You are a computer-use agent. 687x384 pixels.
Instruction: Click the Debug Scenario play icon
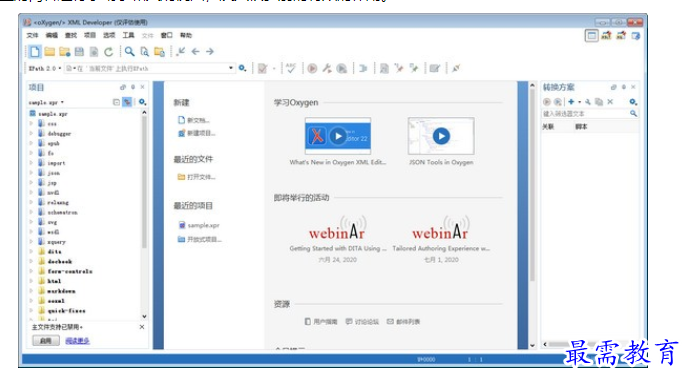click(x=342, y=68)
